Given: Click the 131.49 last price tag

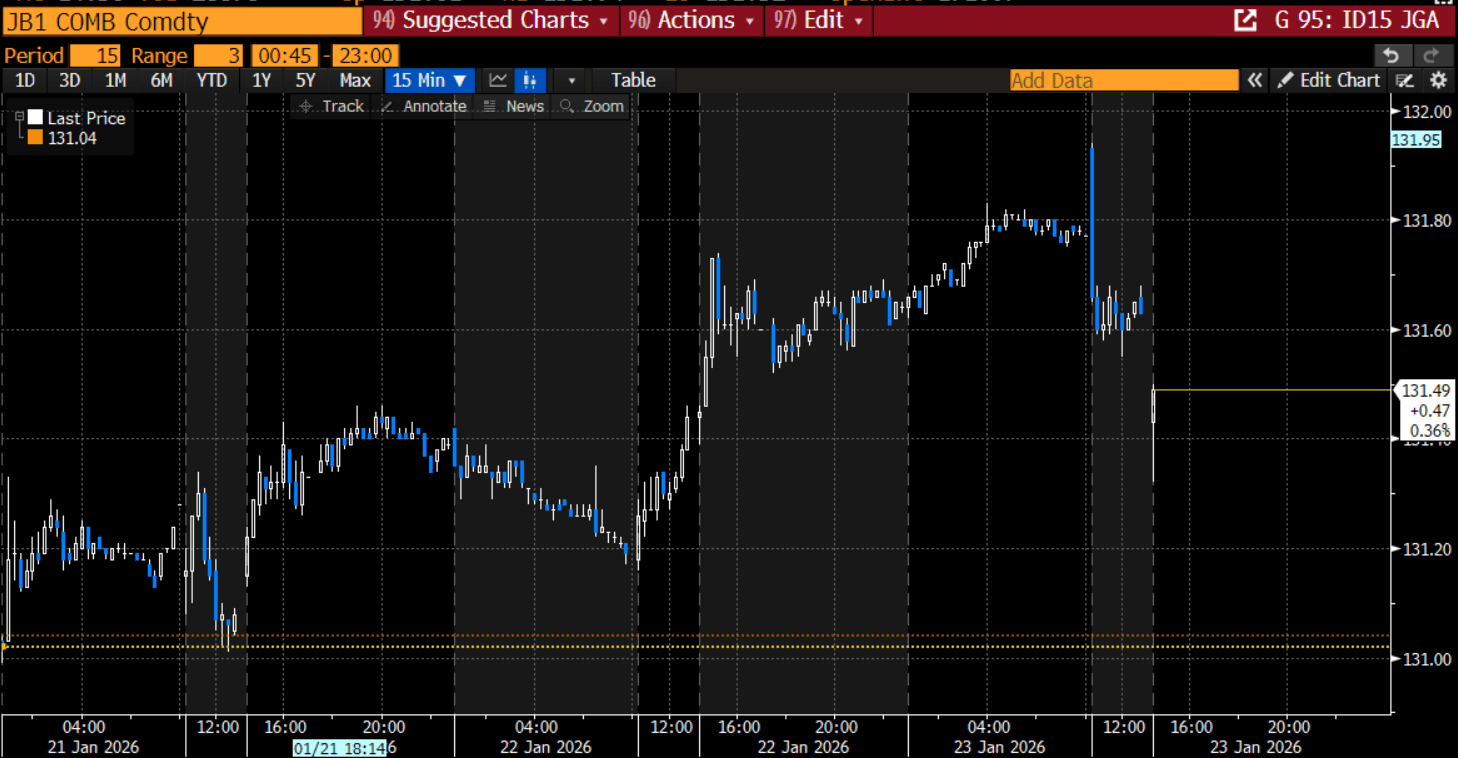Looking at the screenshot, I should [1426, 391].
